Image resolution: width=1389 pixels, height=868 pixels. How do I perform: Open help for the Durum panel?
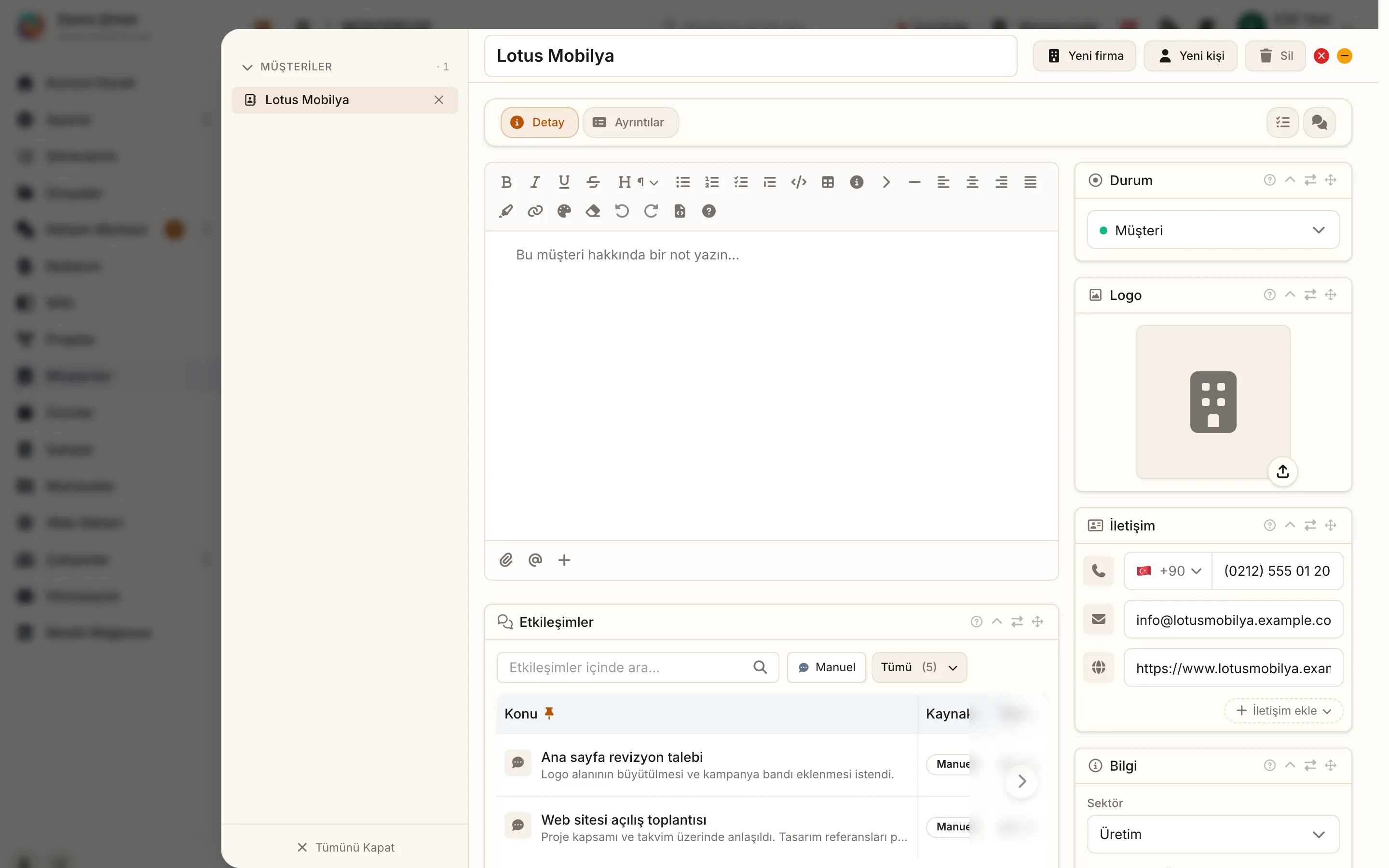pyautogui.click(x=1269, y=180)
